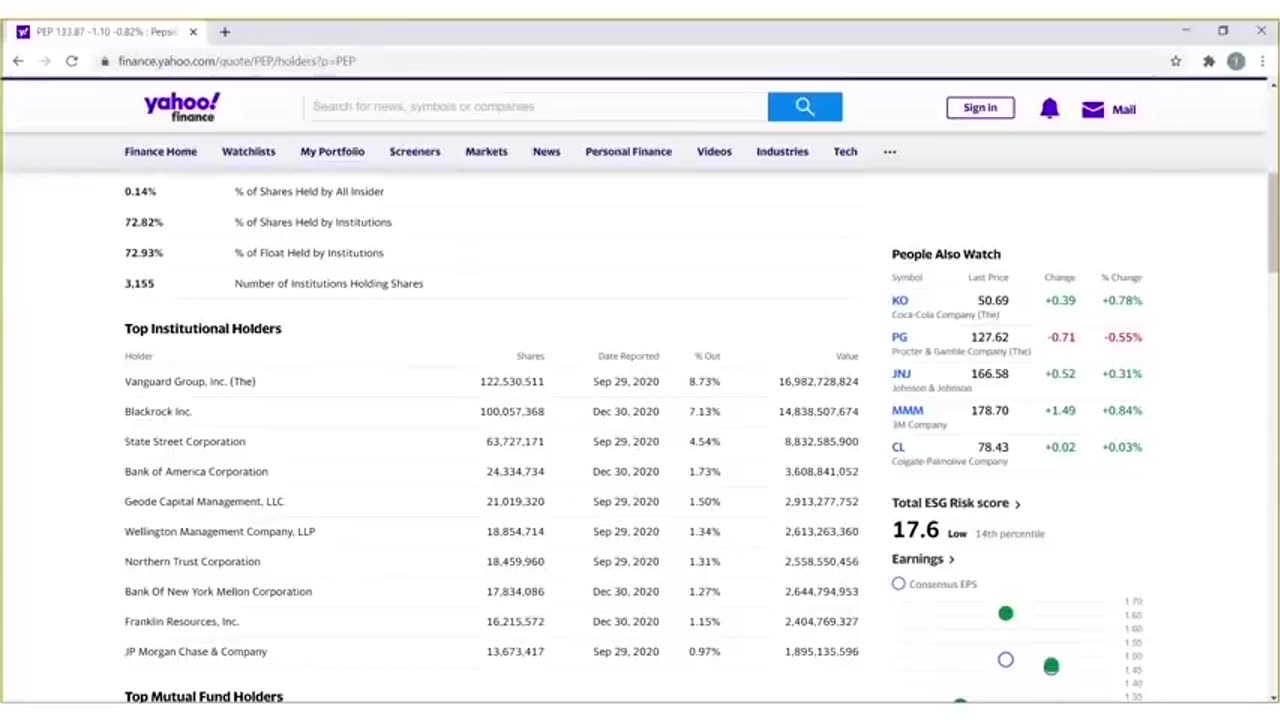The image size is (1280, 720).
Task: Expand Earnings section chevron
Action: 951,560
